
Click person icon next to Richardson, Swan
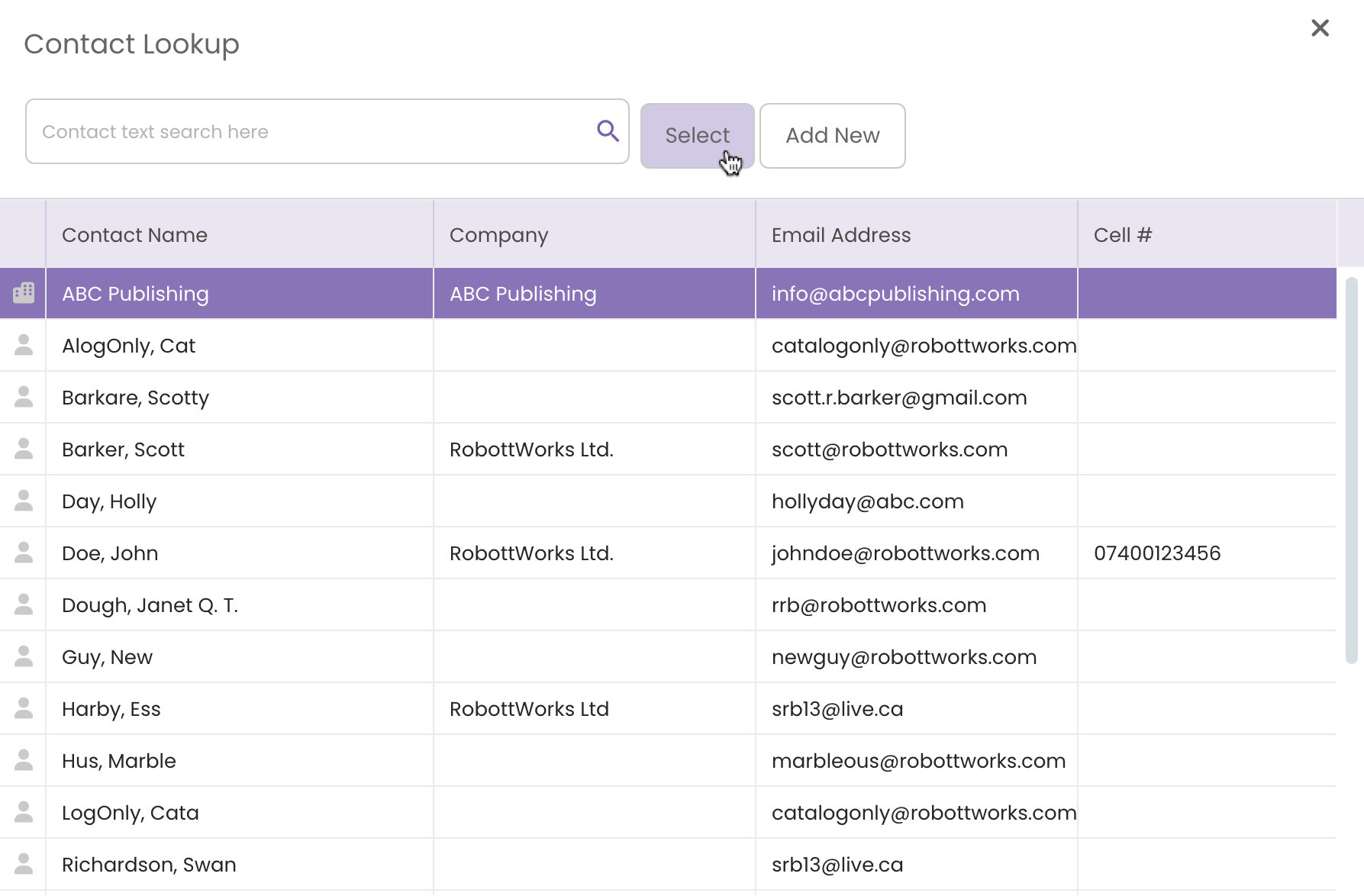[24, 864]
